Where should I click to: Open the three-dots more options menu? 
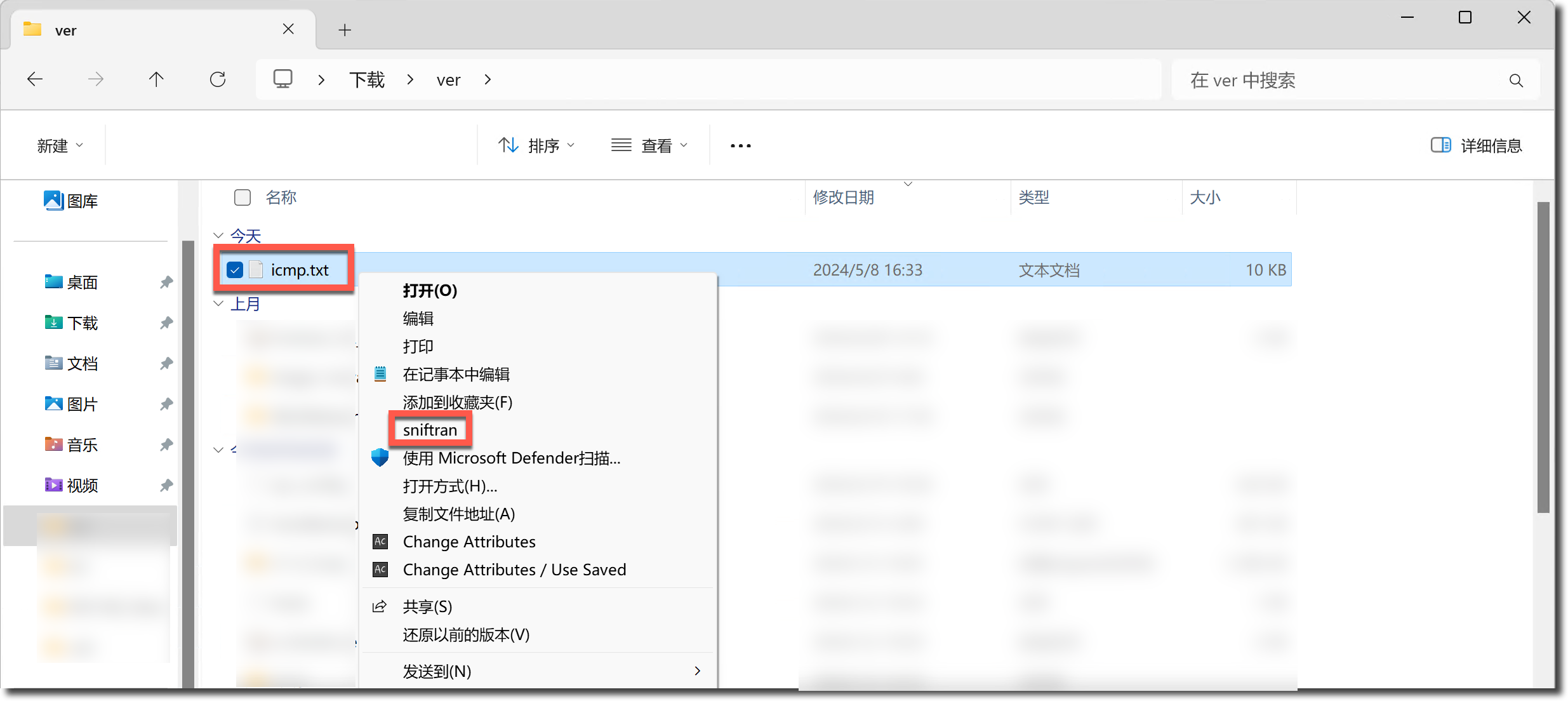pyautogui.click(x=740, y=146)
